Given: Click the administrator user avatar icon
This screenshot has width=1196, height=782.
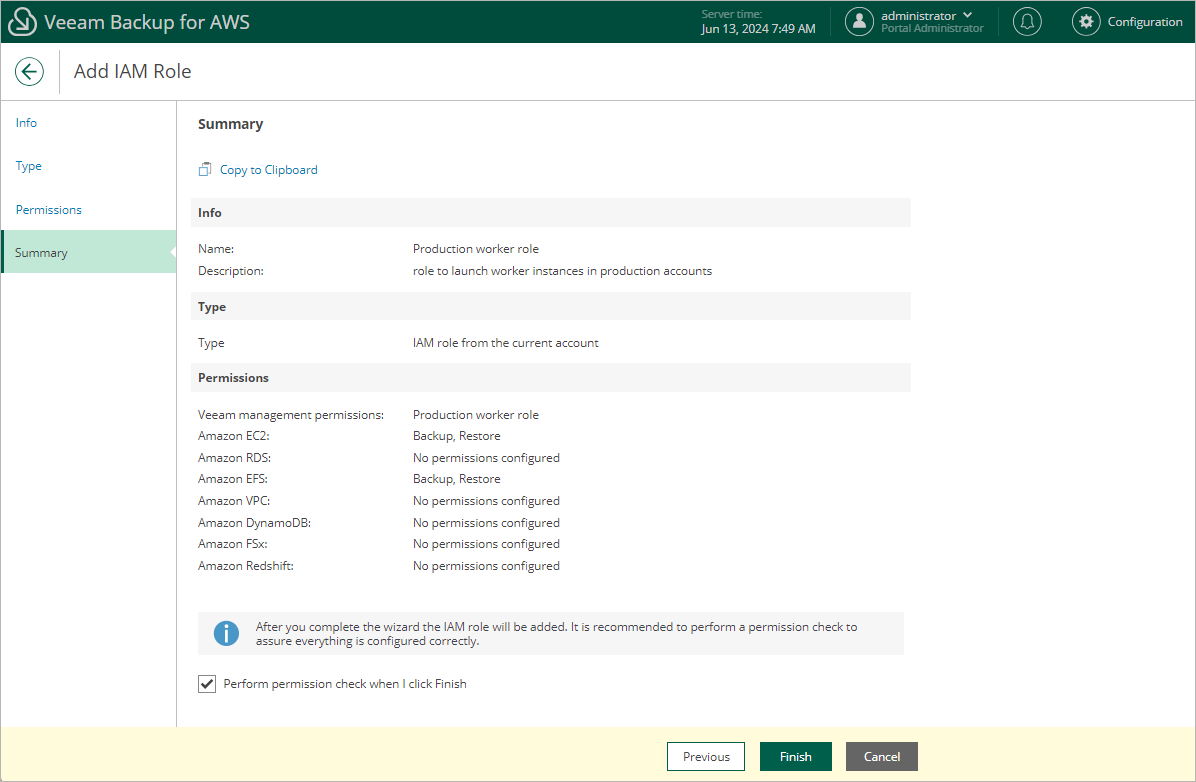Looking at the screenshot, I should pyautogui.click(x=859, y=21).
